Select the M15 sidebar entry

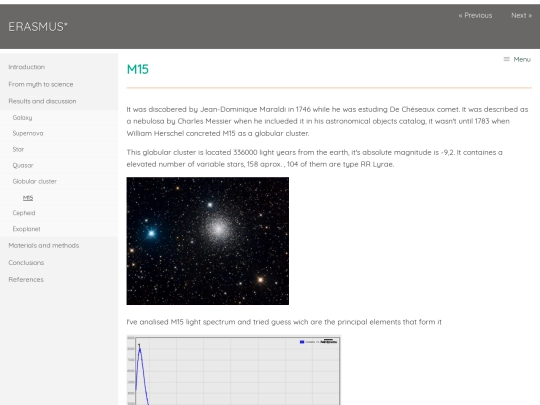click(28, 198)
